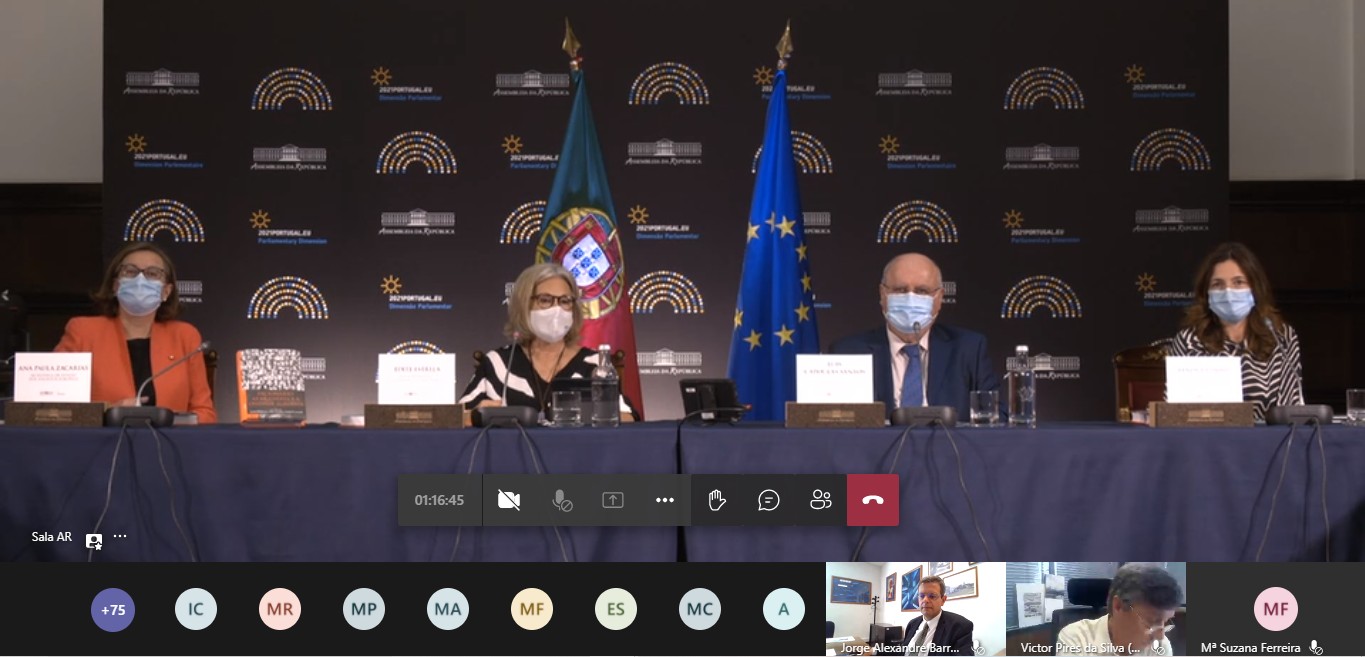Open more actions menu in meeting toolbar
This screenshot has width=1365, height=657.
click(x=665, y=500)
